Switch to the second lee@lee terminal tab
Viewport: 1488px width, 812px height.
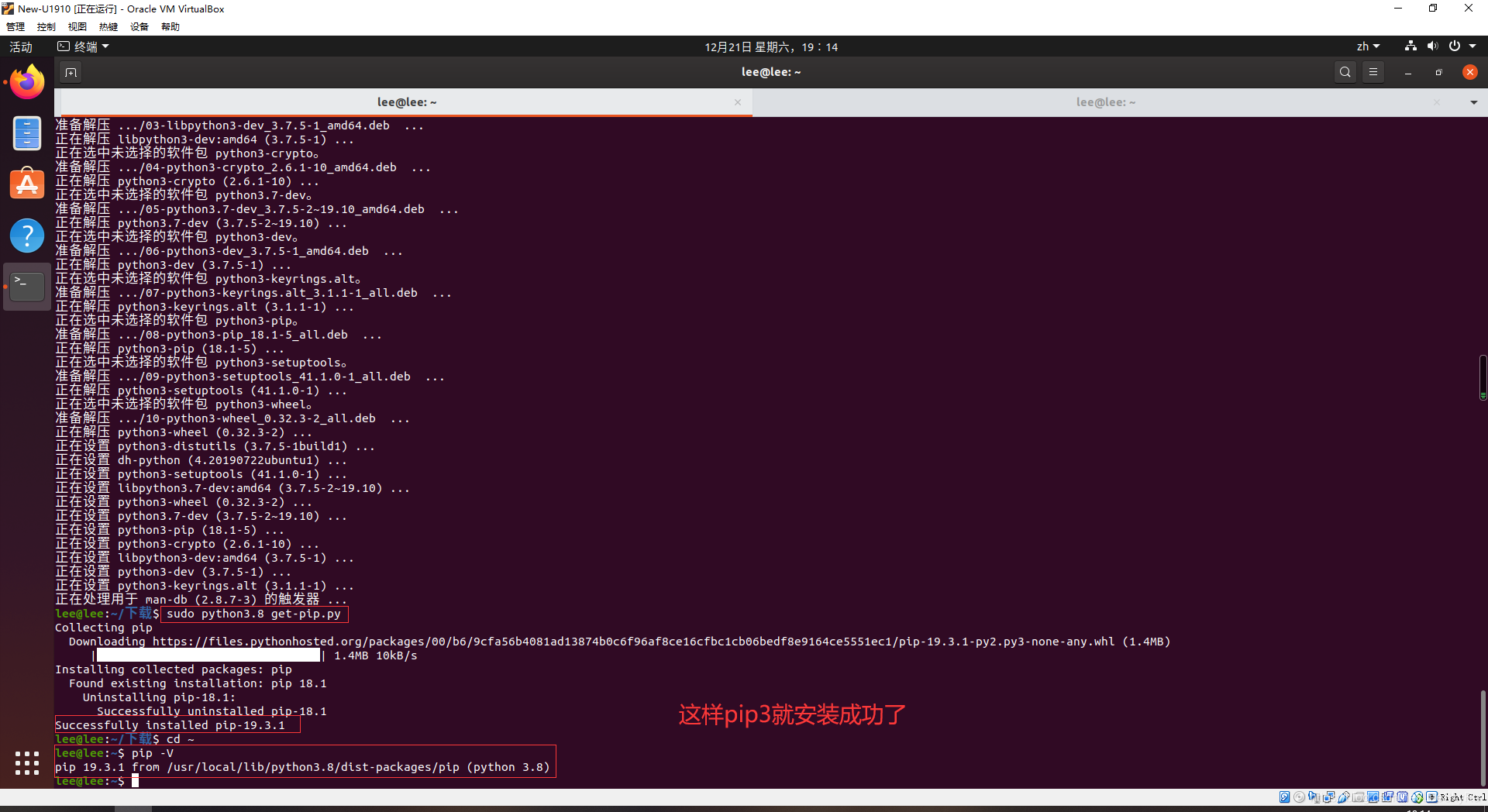1105,102
